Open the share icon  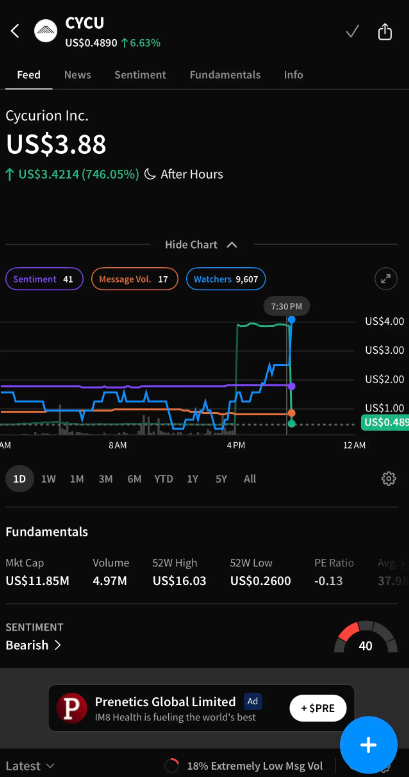(x=385, y=32)
